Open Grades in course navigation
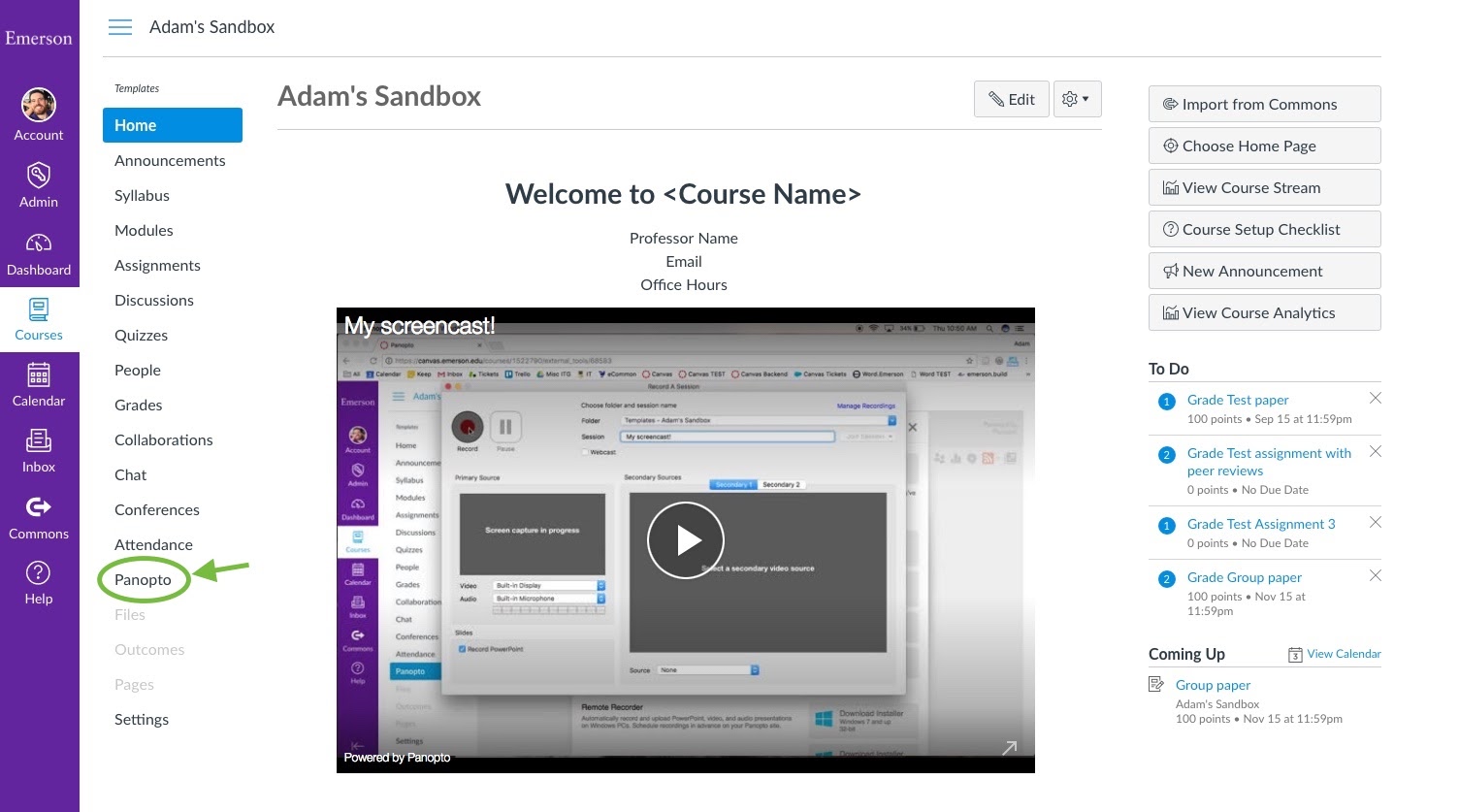Screen dimensions: 1459x812 pyautogui.click(x=139, y=405)
